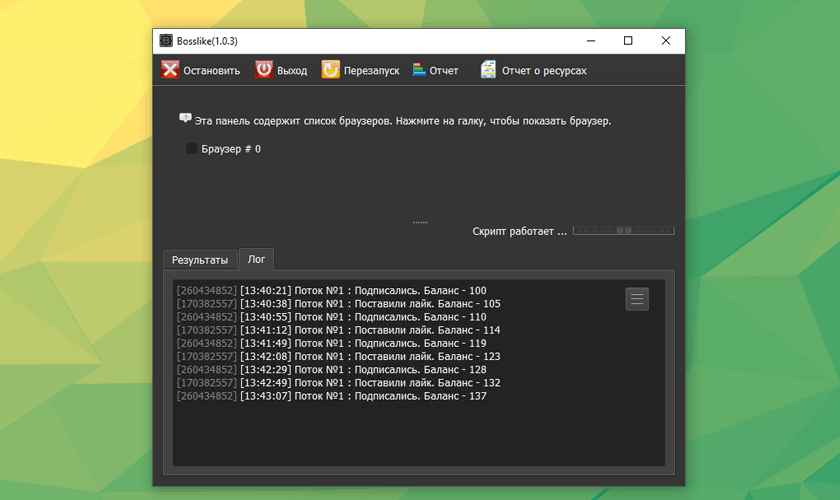
Task: Select the Лог tab
Action: coord(256,259)
